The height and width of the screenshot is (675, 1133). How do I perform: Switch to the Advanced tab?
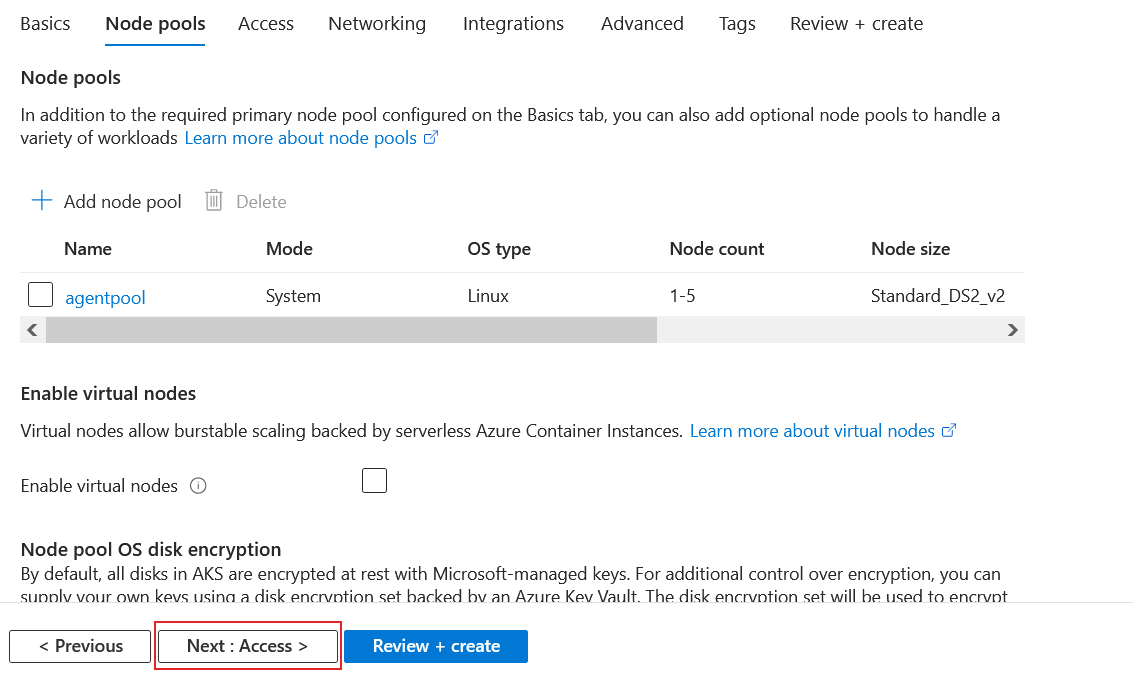(642, 23)
